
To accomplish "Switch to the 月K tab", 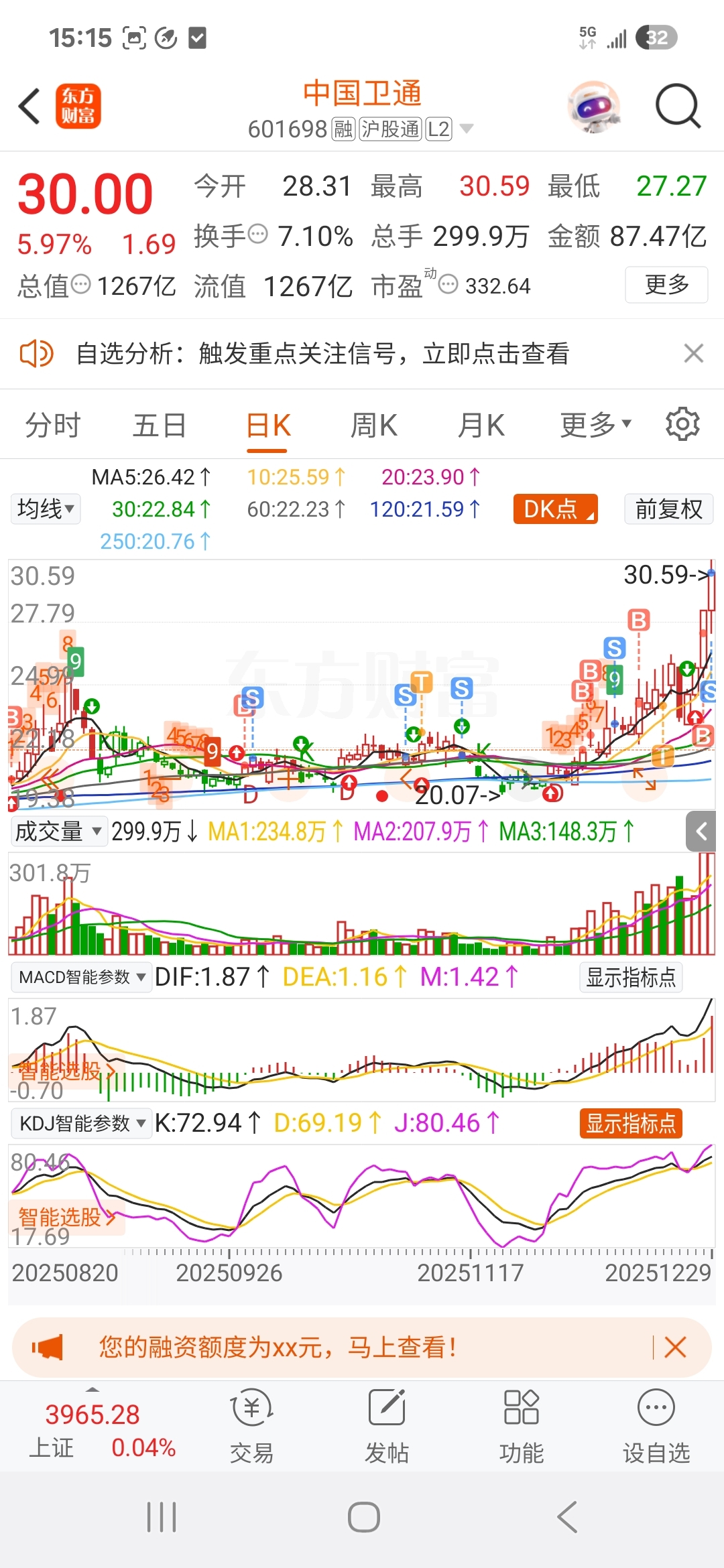I will point(481,426).
